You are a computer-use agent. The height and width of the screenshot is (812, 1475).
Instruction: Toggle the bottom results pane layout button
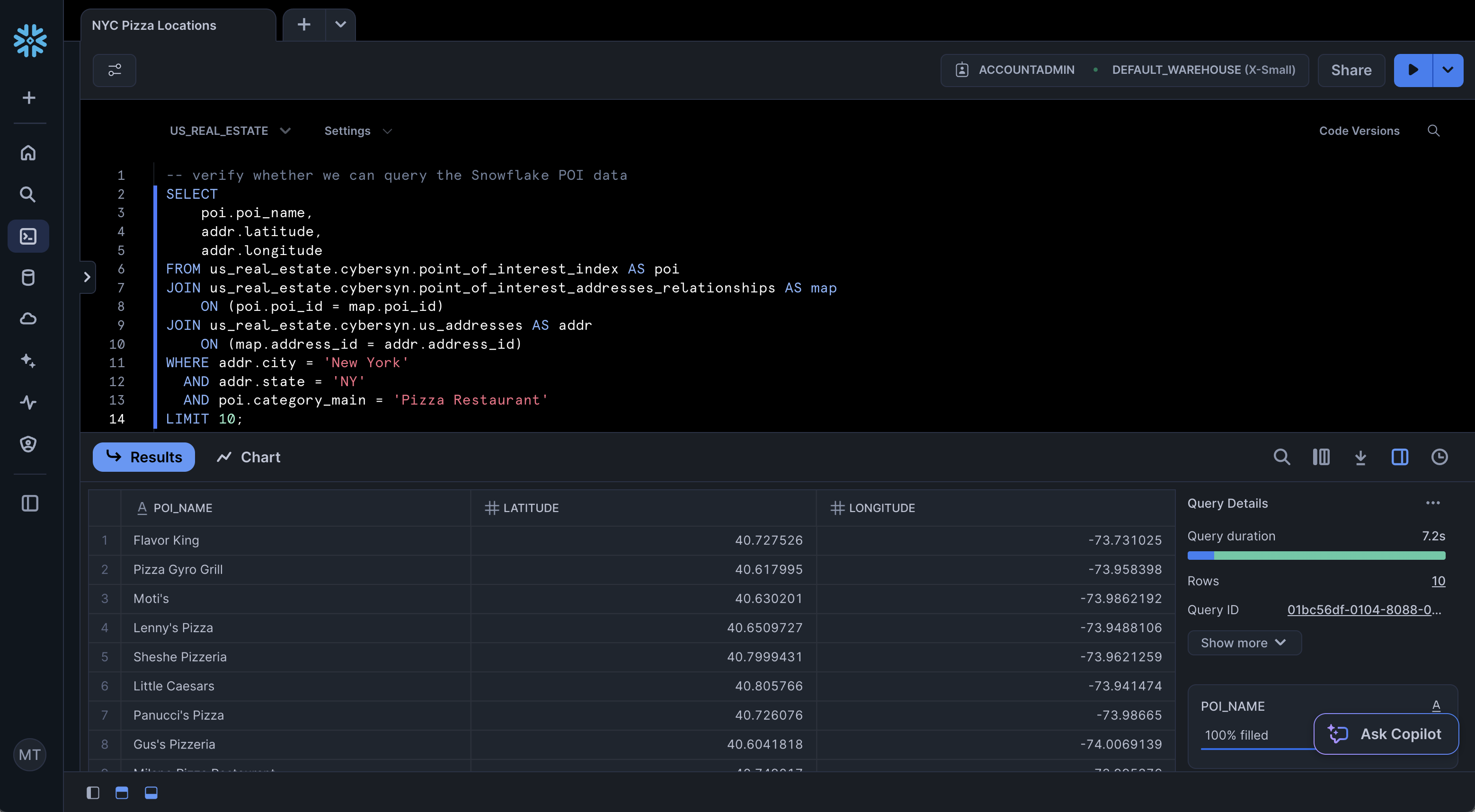point(151,793)
